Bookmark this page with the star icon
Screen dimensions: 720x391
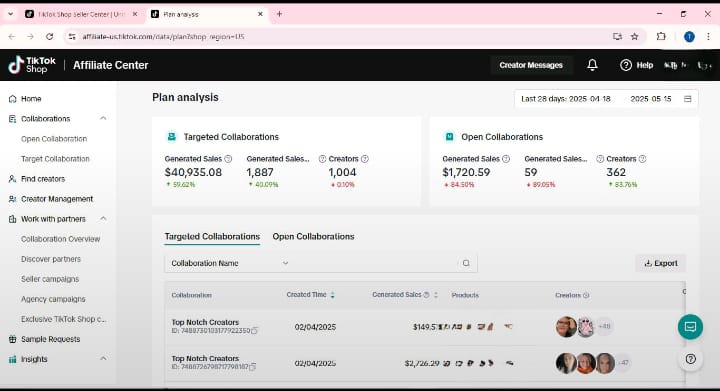click(x=635, y=37)
